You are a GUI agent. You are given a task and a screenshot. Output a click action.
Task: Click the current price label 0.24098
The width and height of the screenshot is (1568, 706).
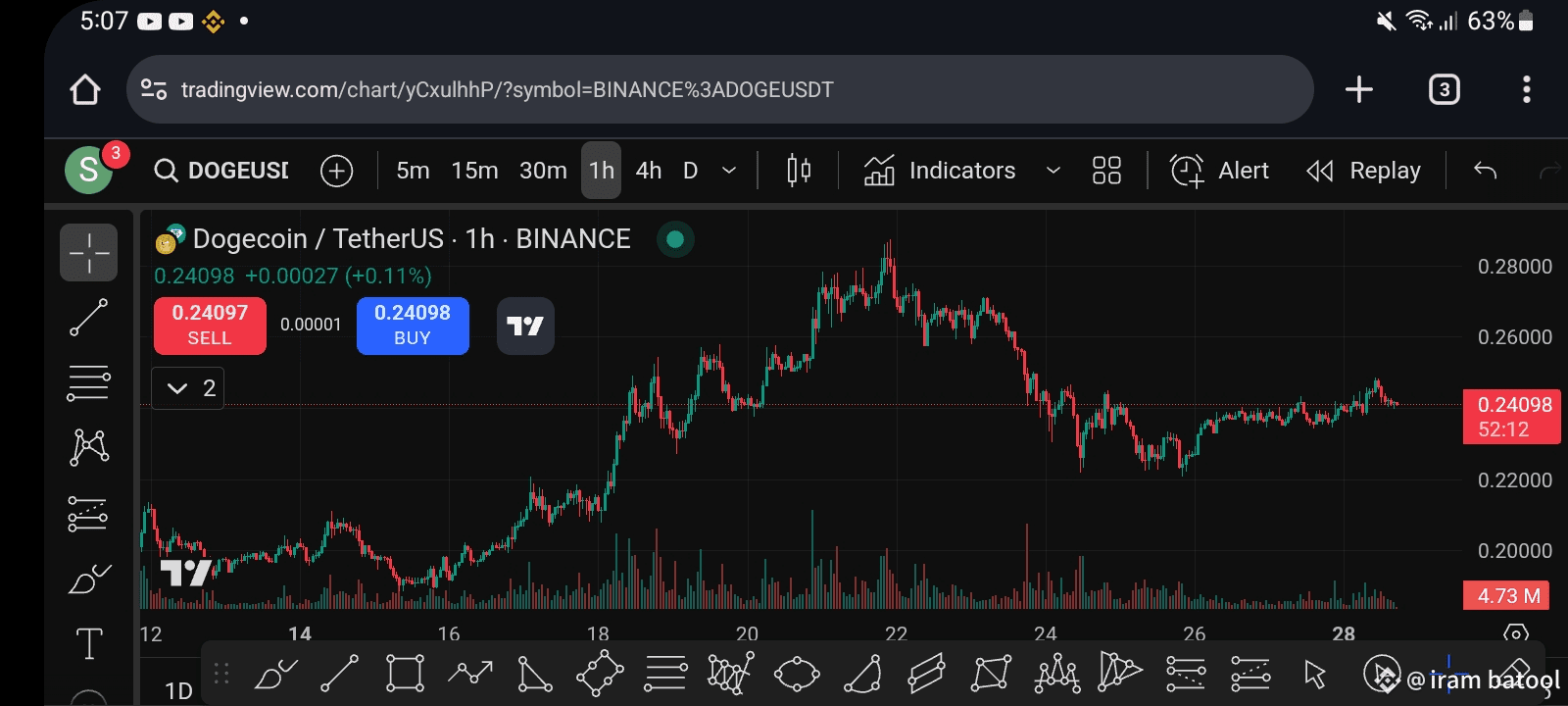pos(1511,417)
